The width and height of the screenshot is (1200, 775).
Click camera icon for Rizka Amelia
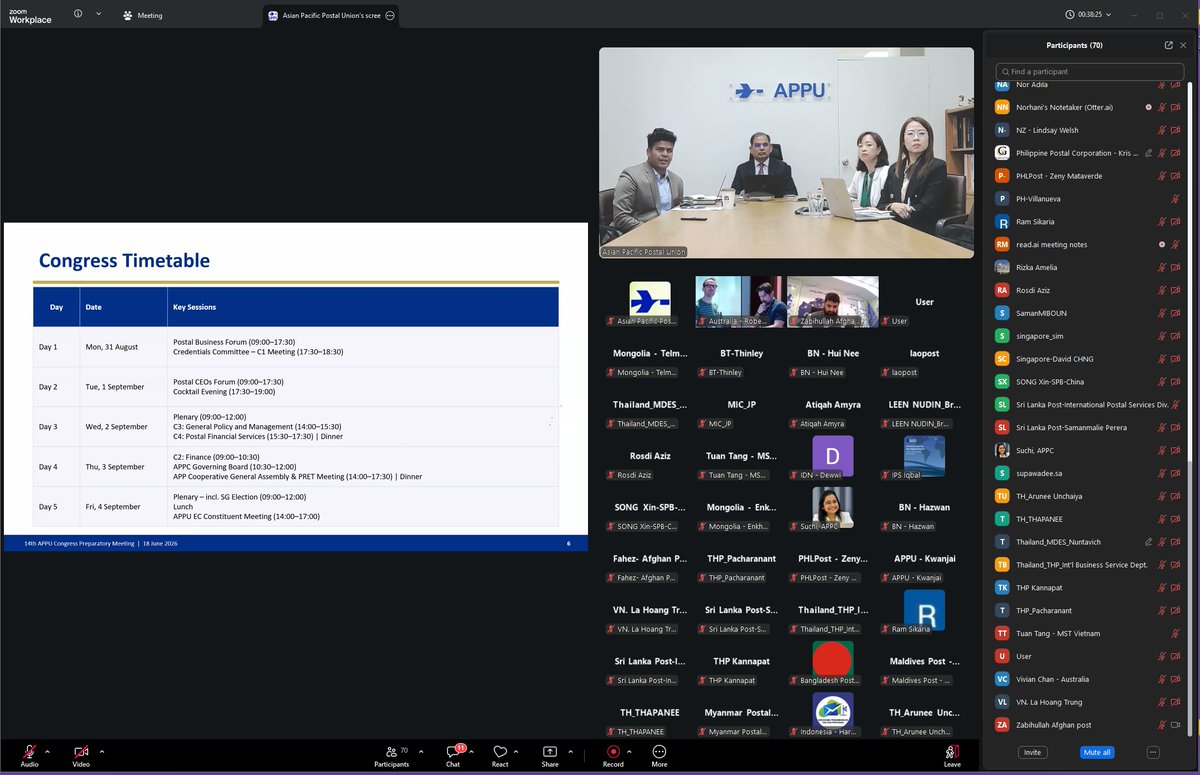pyautogui.click(x=1175, y=267)
